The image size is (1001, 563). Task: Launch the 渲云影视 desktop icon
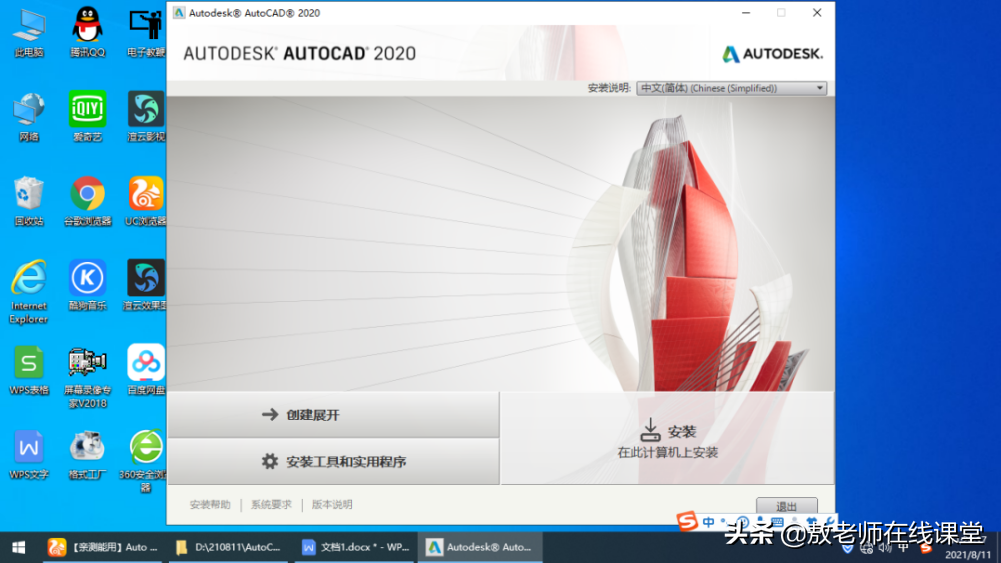[146, 117]
